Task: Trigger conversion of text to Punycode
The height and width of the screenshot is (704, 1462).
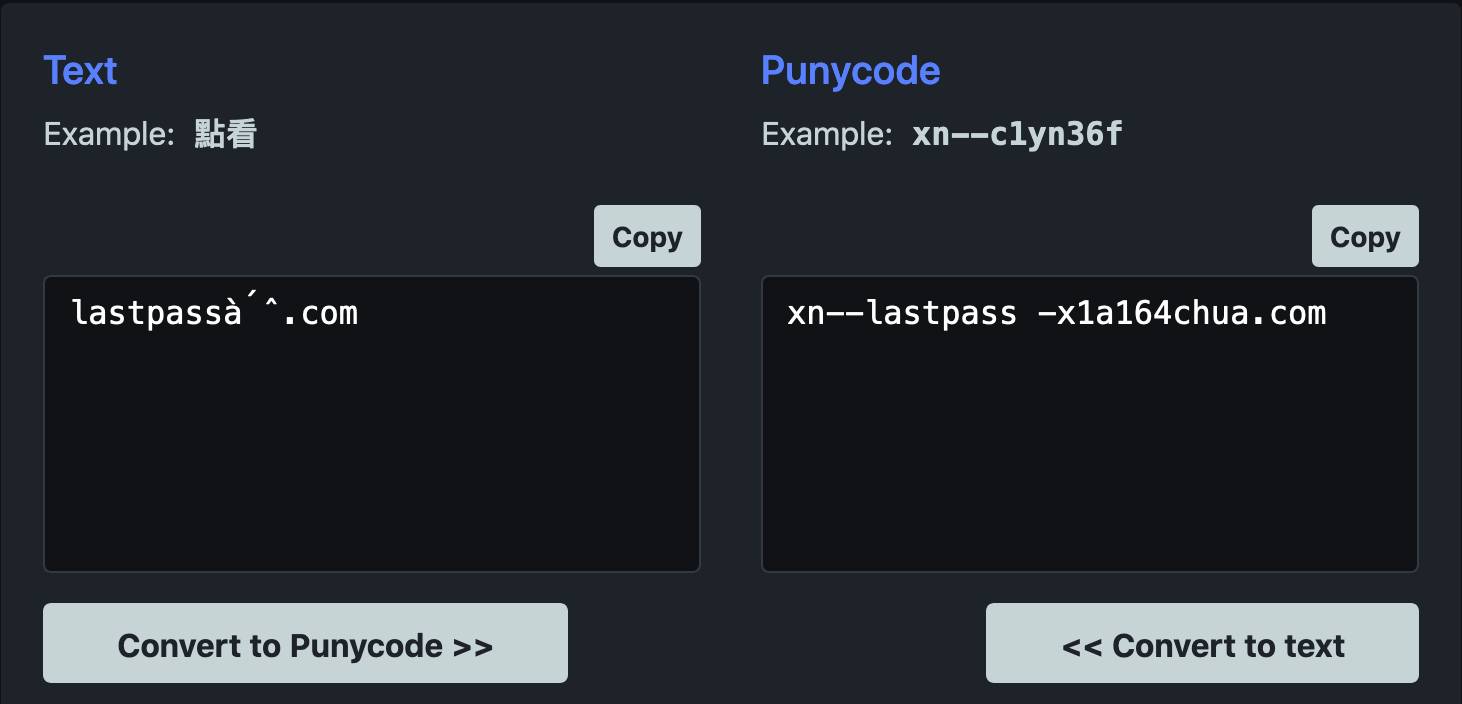Action: (x=305, y=643)
